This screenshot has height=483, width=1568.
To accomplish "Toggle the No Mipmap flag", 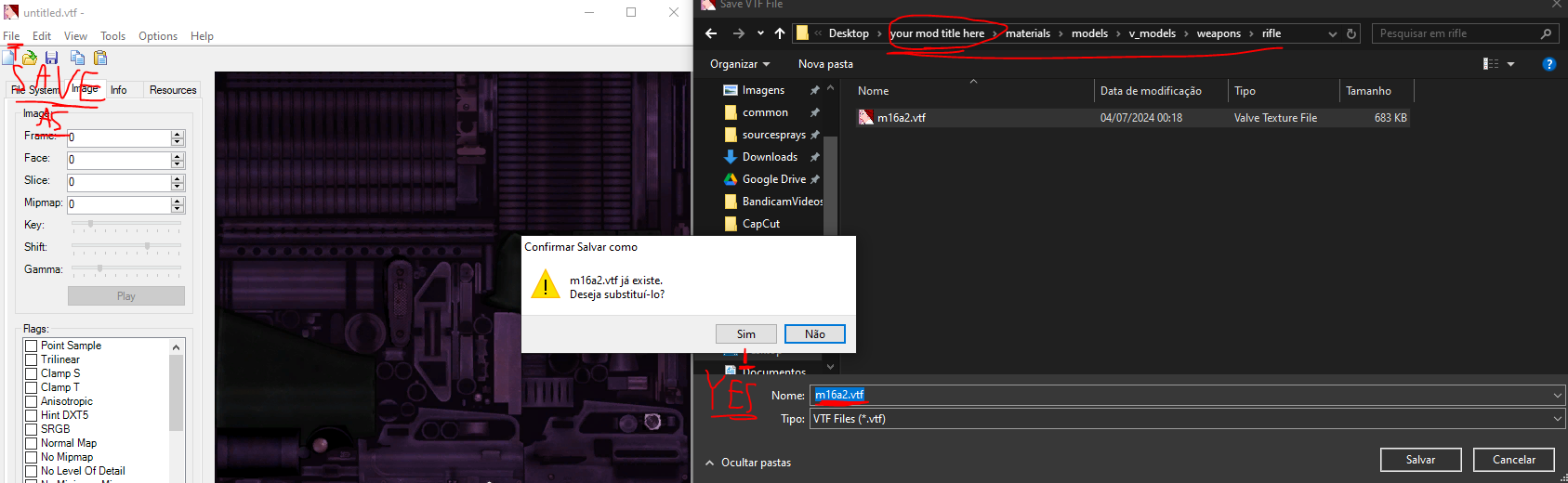I will tap(31, 457).
